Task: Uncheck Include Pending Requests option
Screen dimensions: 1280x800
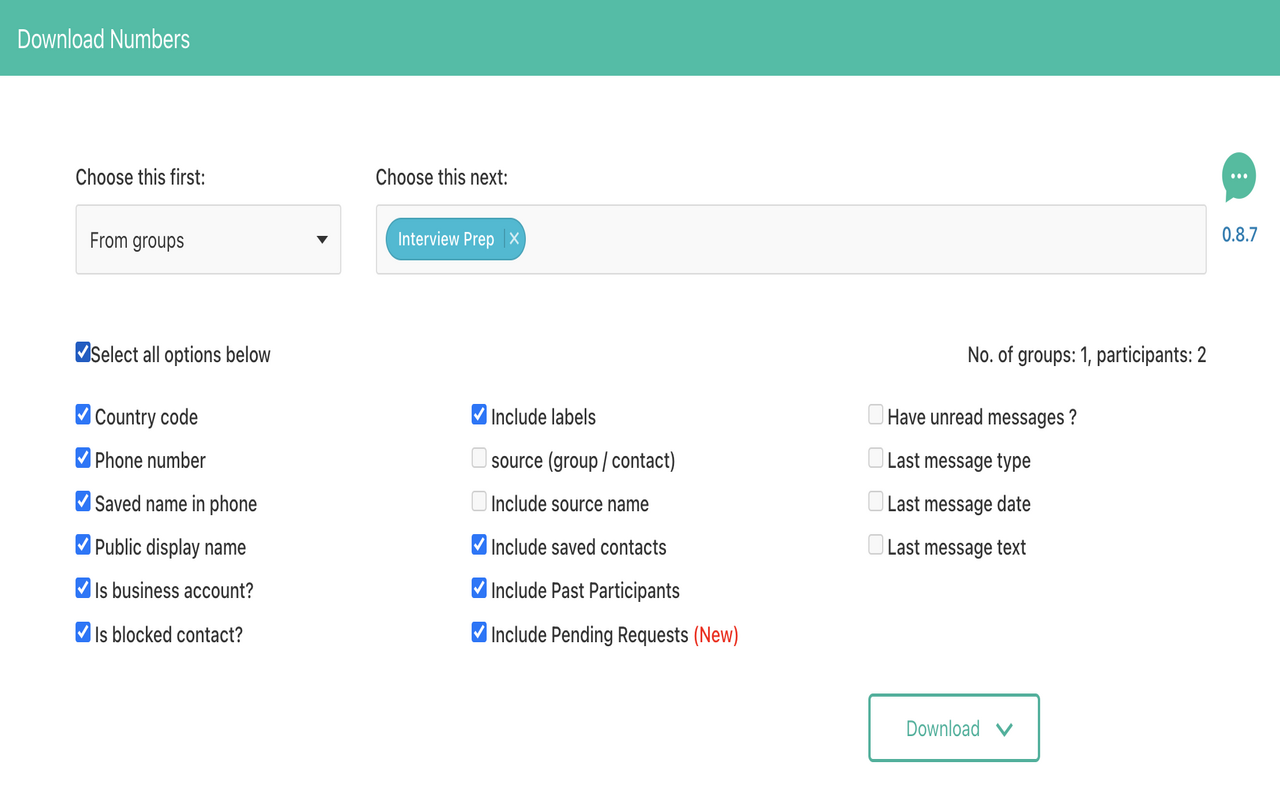Action: 479,632
